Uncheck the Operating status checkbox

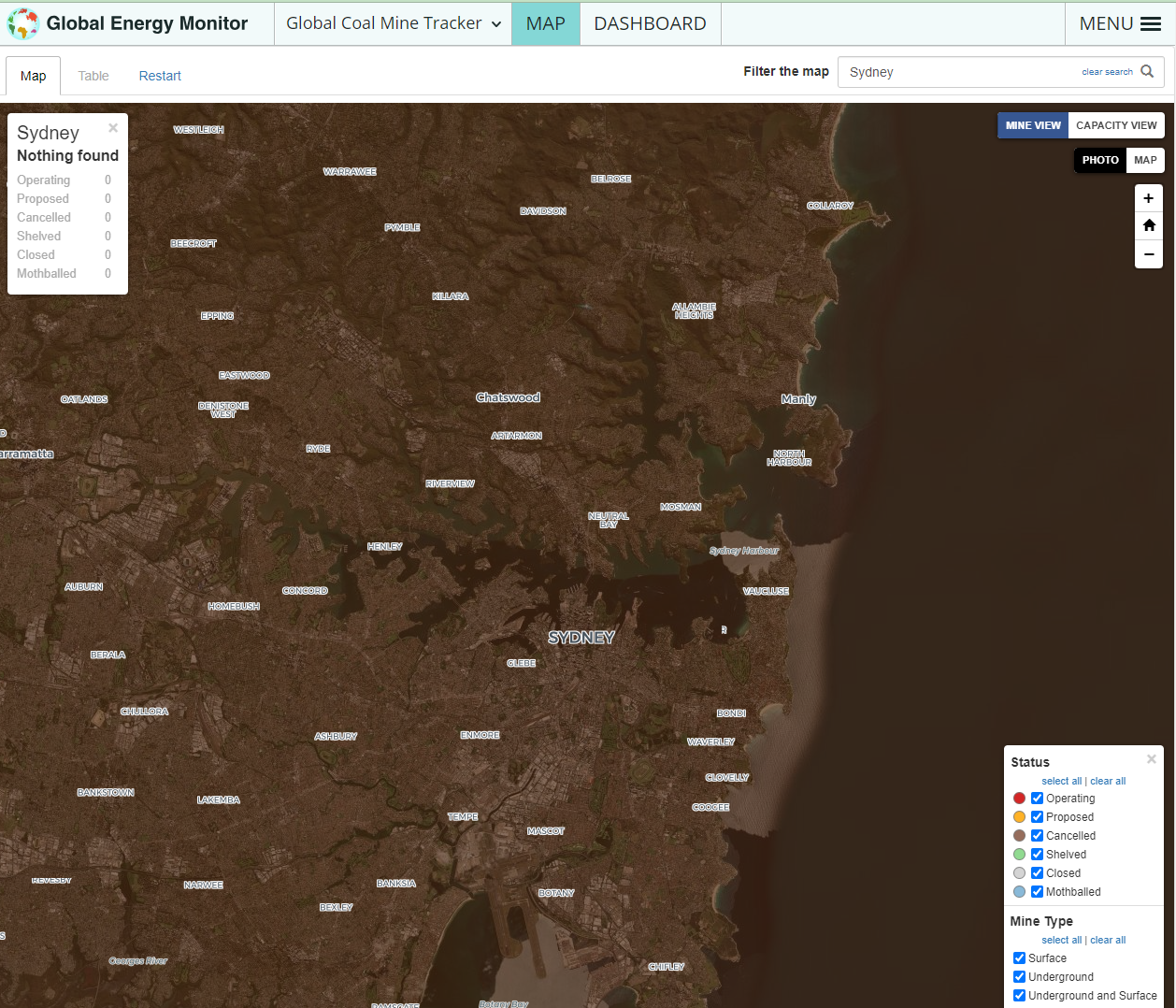pos(1037,799)
